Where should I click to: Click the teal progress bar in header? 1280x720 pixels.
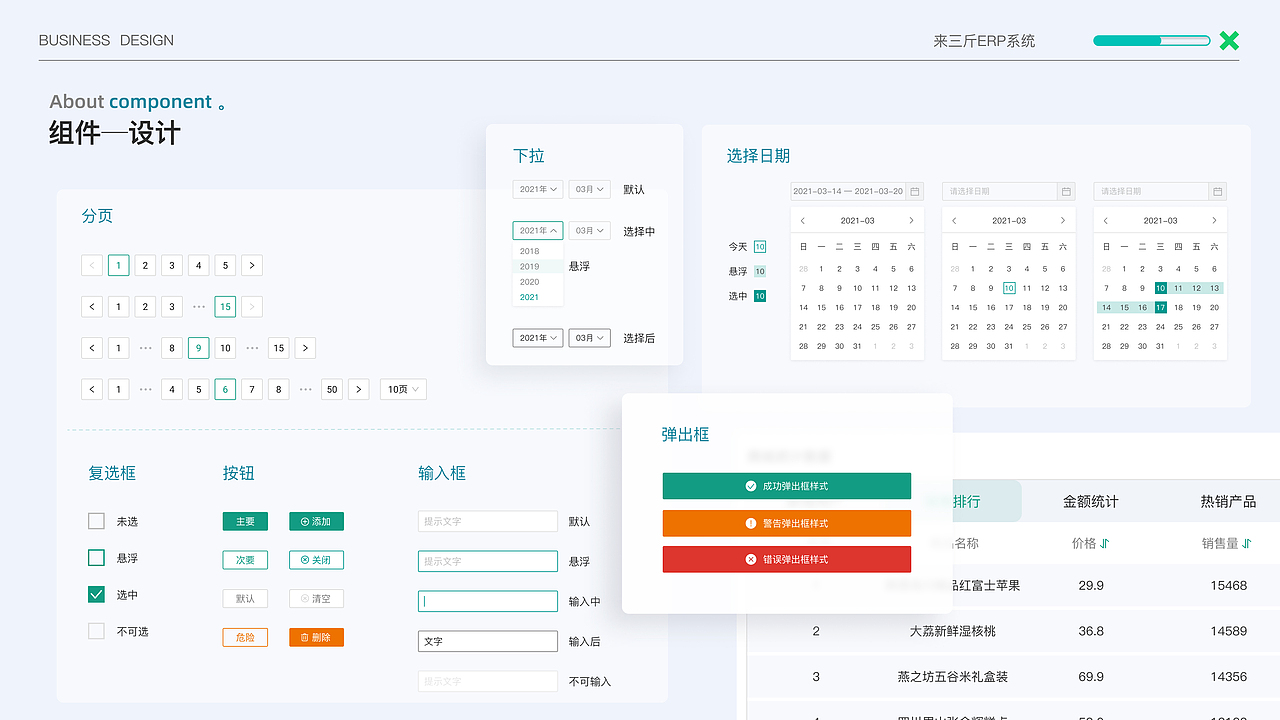click(1152, 41)
